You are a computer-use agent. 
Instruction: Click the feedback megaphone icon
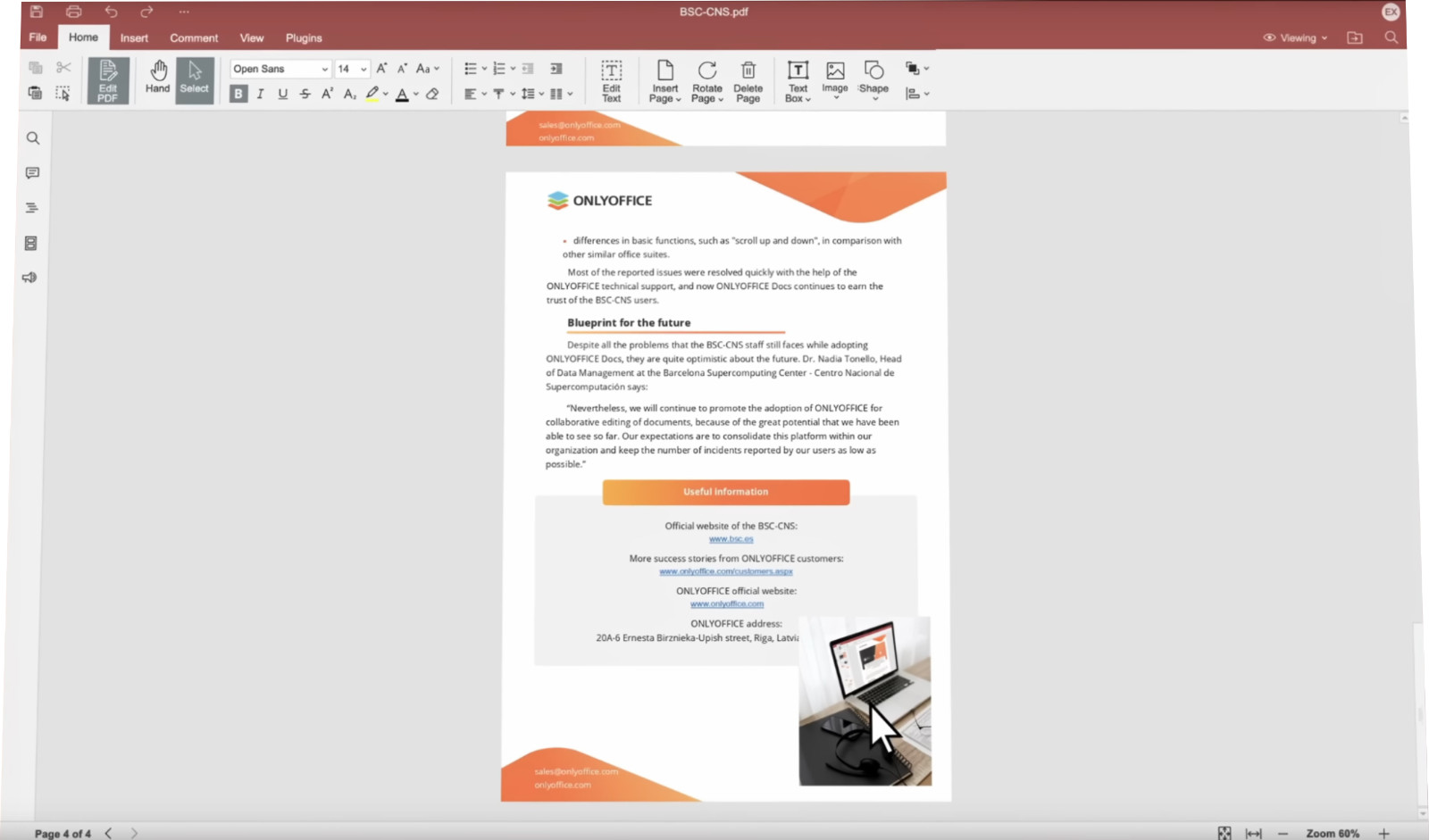tap(30, 278)
